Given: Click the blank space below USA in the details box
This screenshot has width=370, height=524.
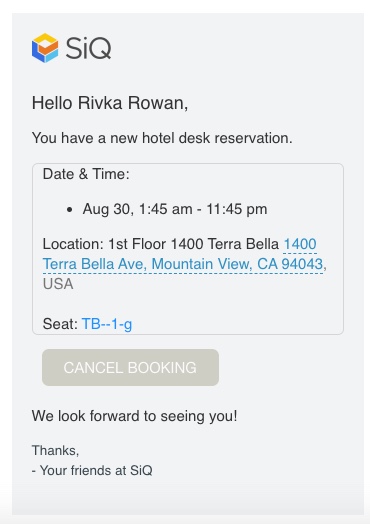Looking at the screenshot, I should [x=188, y=304].
